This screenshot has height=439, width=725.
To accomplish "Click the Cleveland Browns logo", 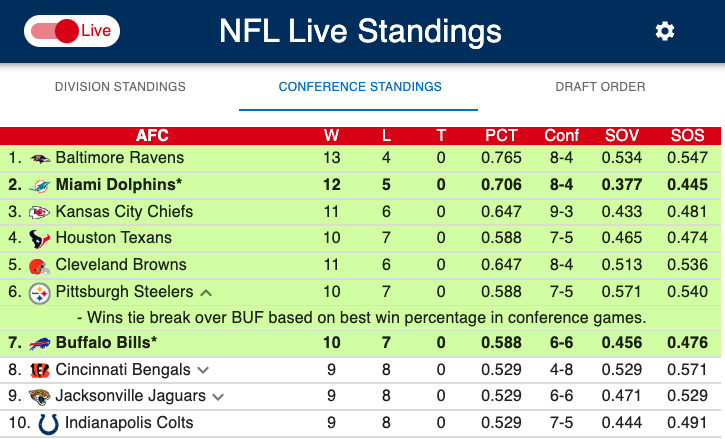I will (39, 266).
